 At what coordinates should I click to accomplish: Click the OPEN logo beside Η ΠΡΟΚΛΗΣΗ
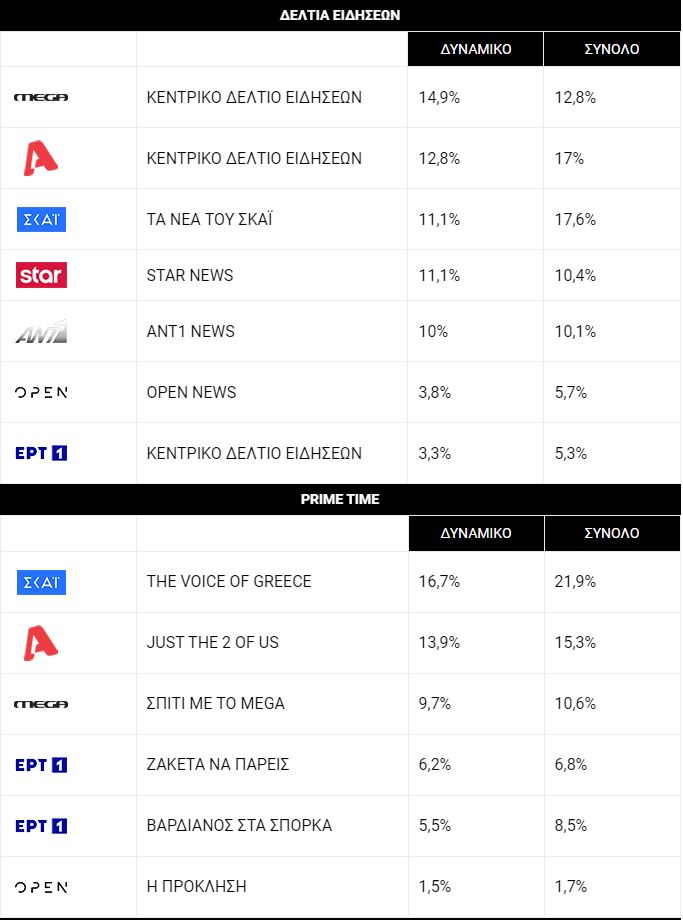pyautogui.click(x=41, y=887)
